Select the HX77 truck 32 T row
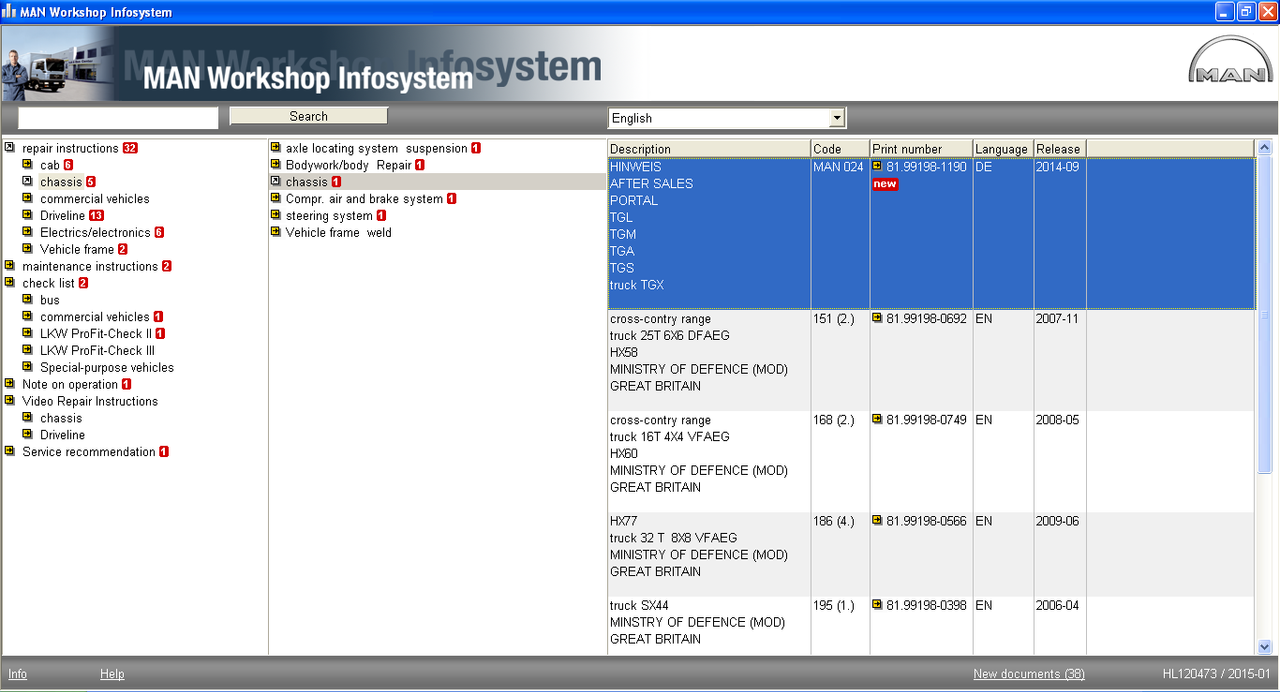This screenshot has height=692, width=1280. click(x=931, y=554)
